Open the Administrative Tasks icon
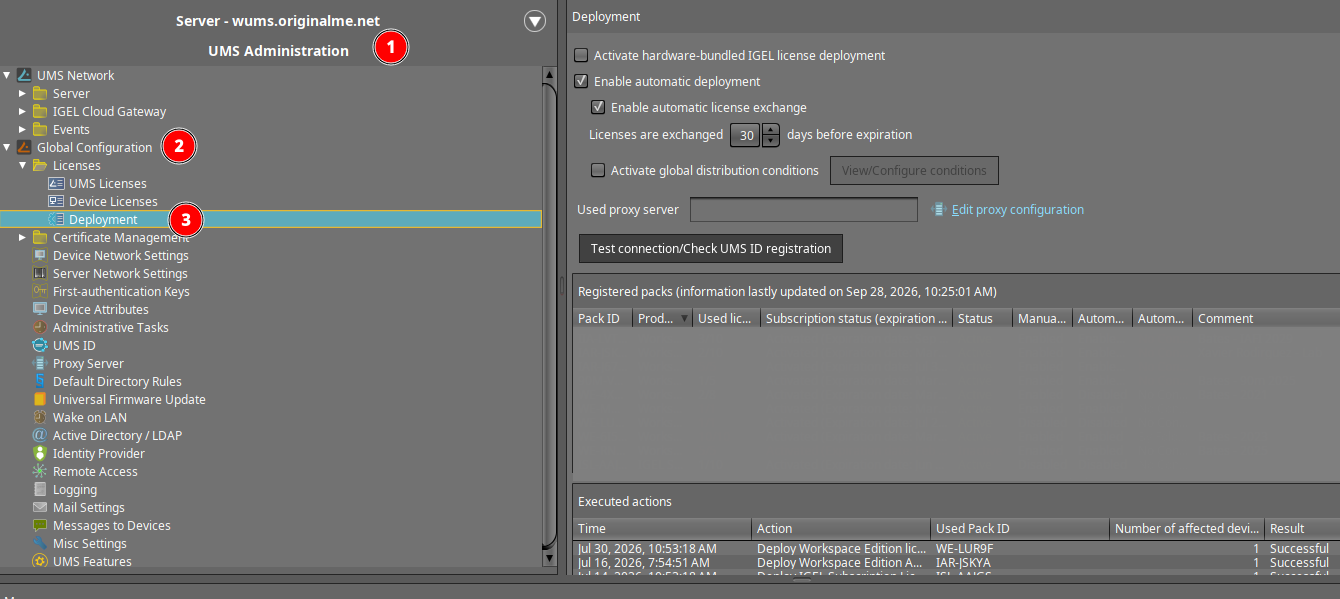 40,328
